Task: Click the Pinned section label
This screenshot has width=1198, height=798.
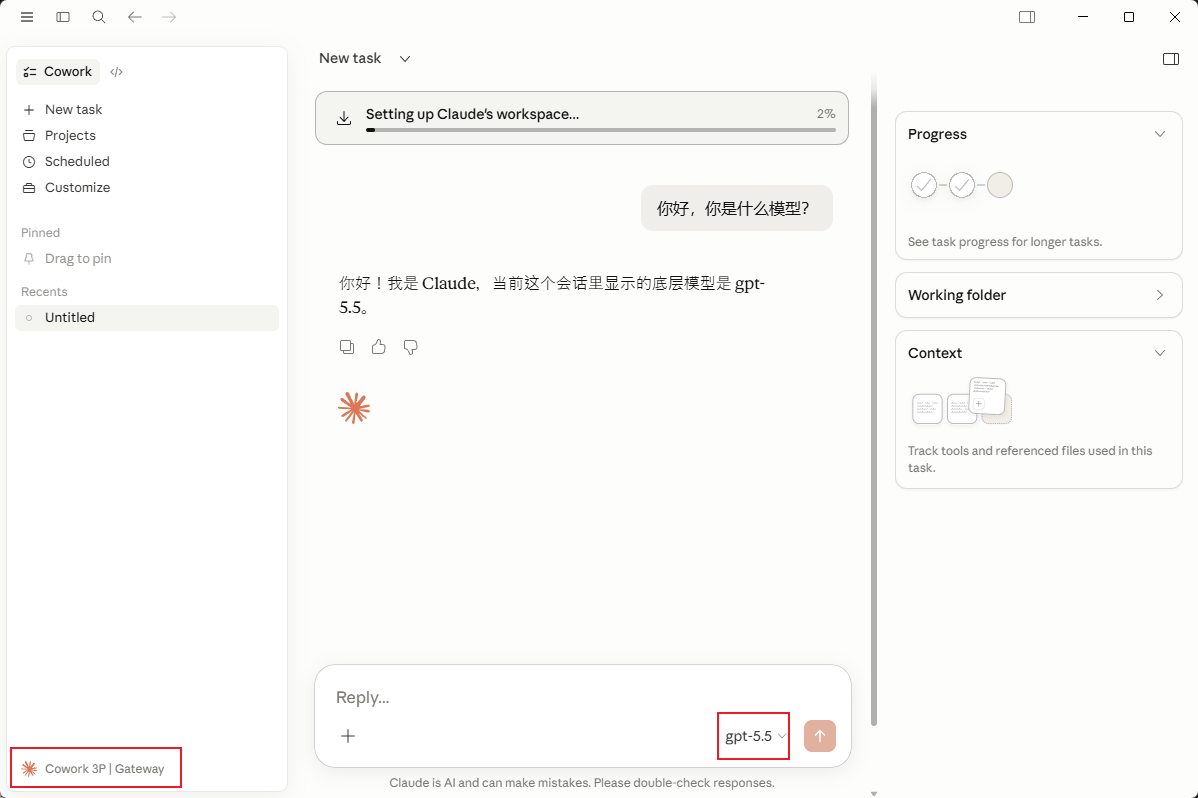Action: tap(40, 232)
